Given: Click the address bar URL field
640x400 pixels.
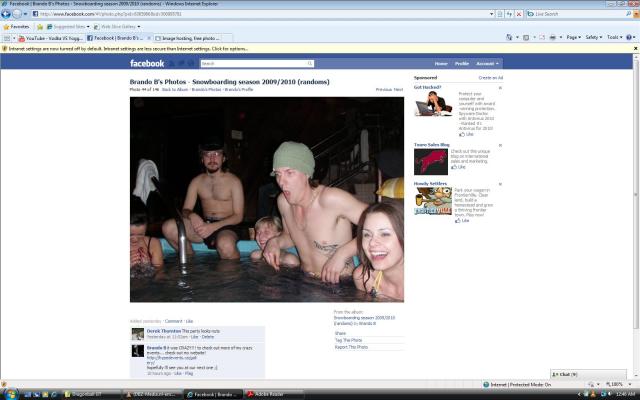Looking at the screenshot, I should (x=260, y=14).
